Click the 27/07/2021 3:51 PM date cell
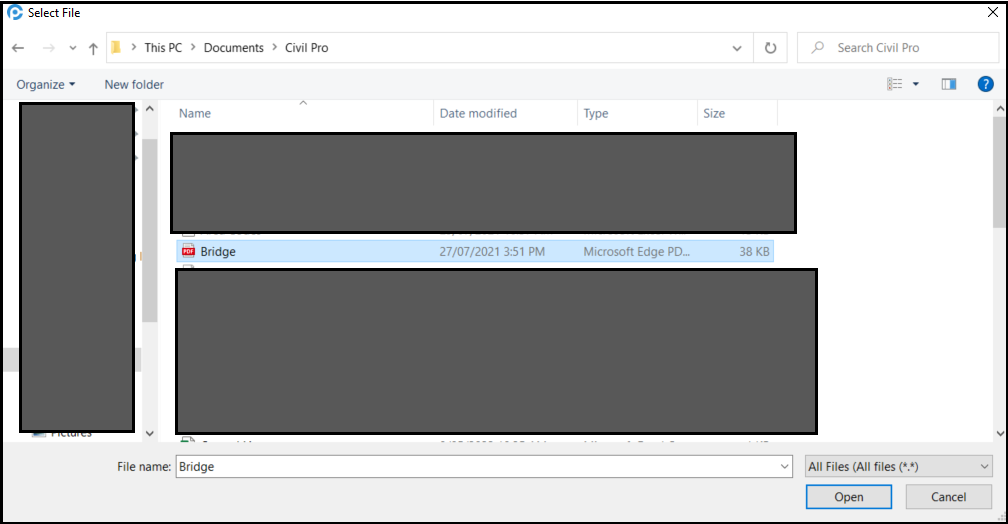 [492, 251]
